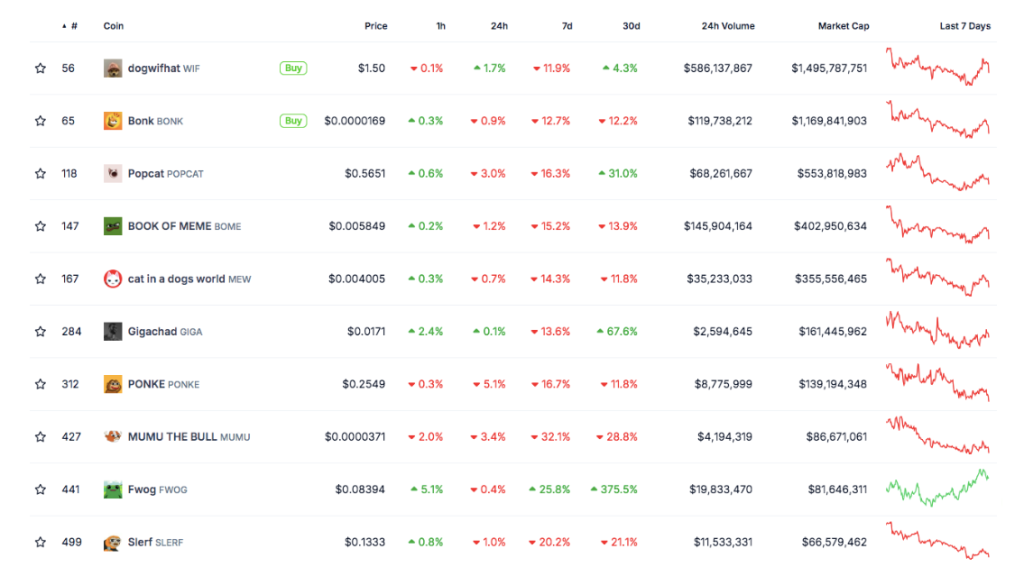Open the PONKE coin name link
This screenshot has height=567, width=1024.
[x=146, y=384]
